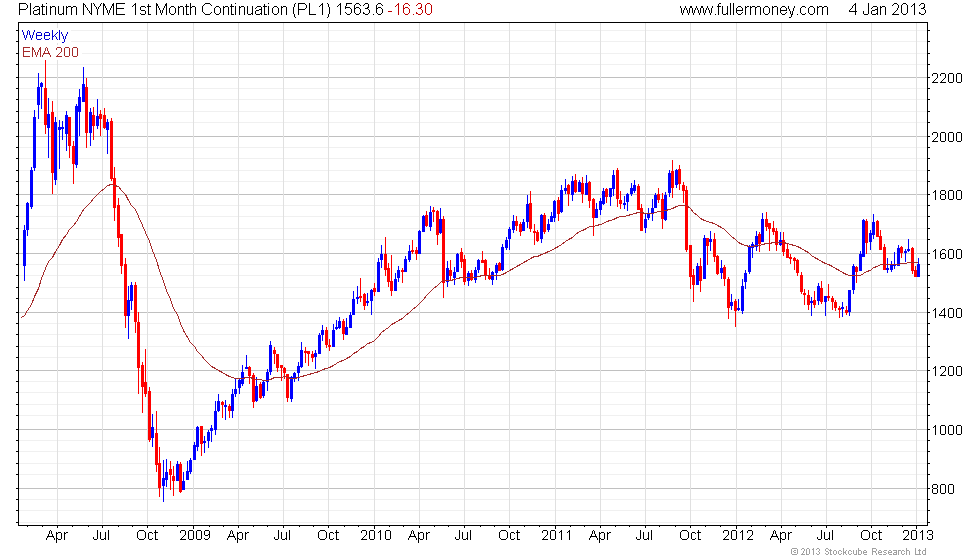This screenshot has height=560, width=980.
Task: Click the chart title "Platinum NYME 1st Month Continuation (PL1)"
Action: 175,10
